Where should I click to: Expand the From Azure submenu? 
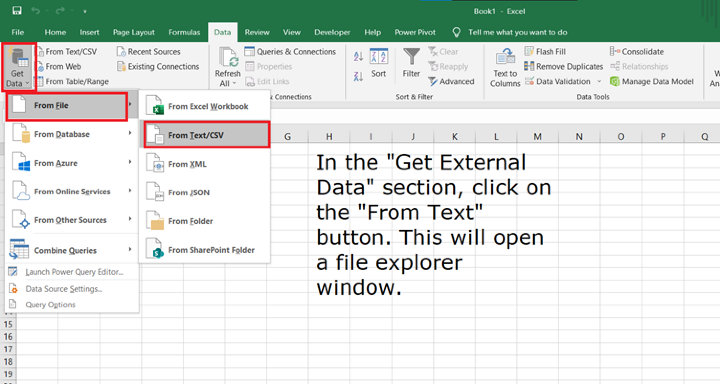tap(72, 163)
